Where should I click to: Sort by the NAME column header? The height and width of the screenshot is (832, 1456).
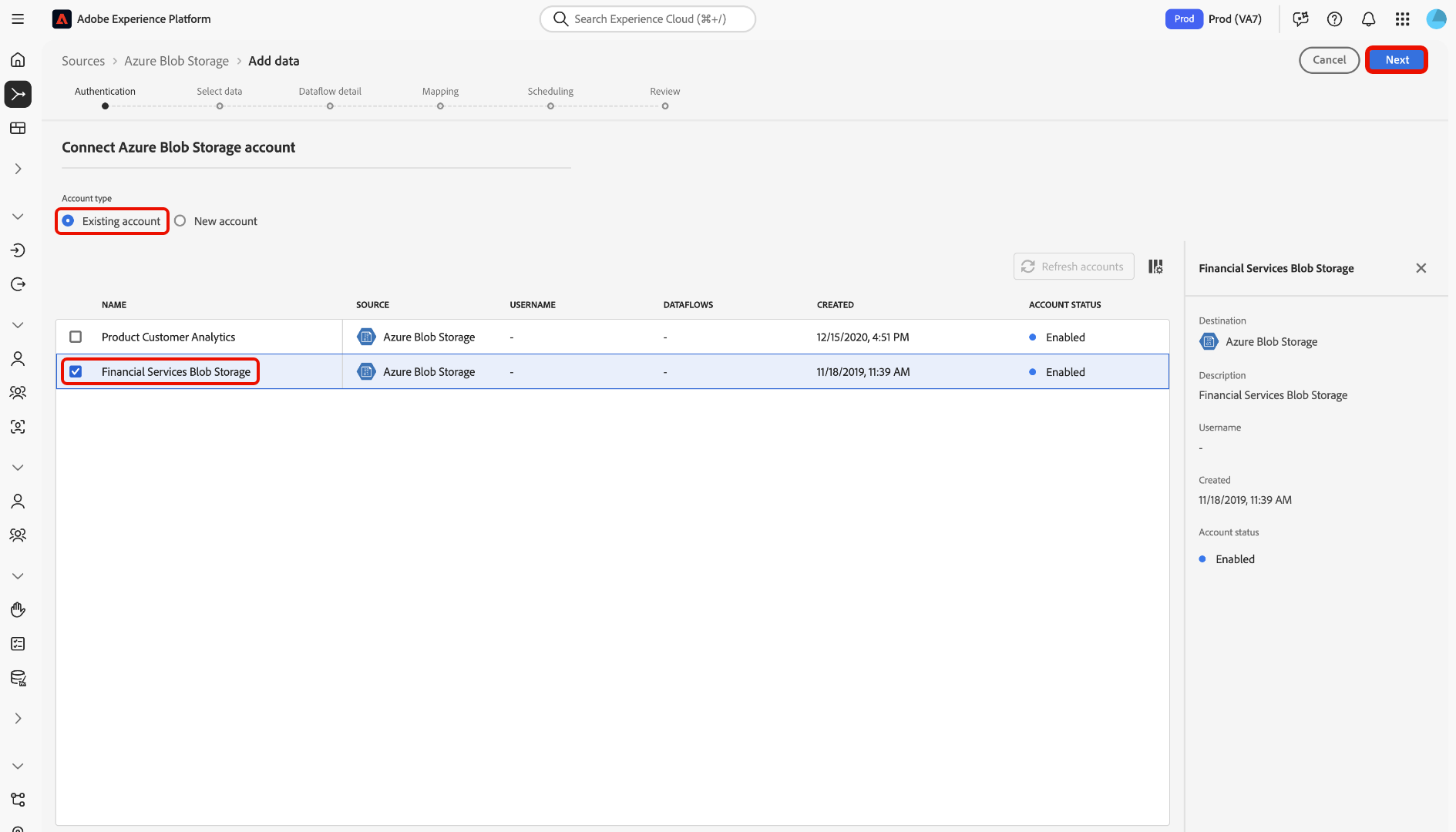114,305
